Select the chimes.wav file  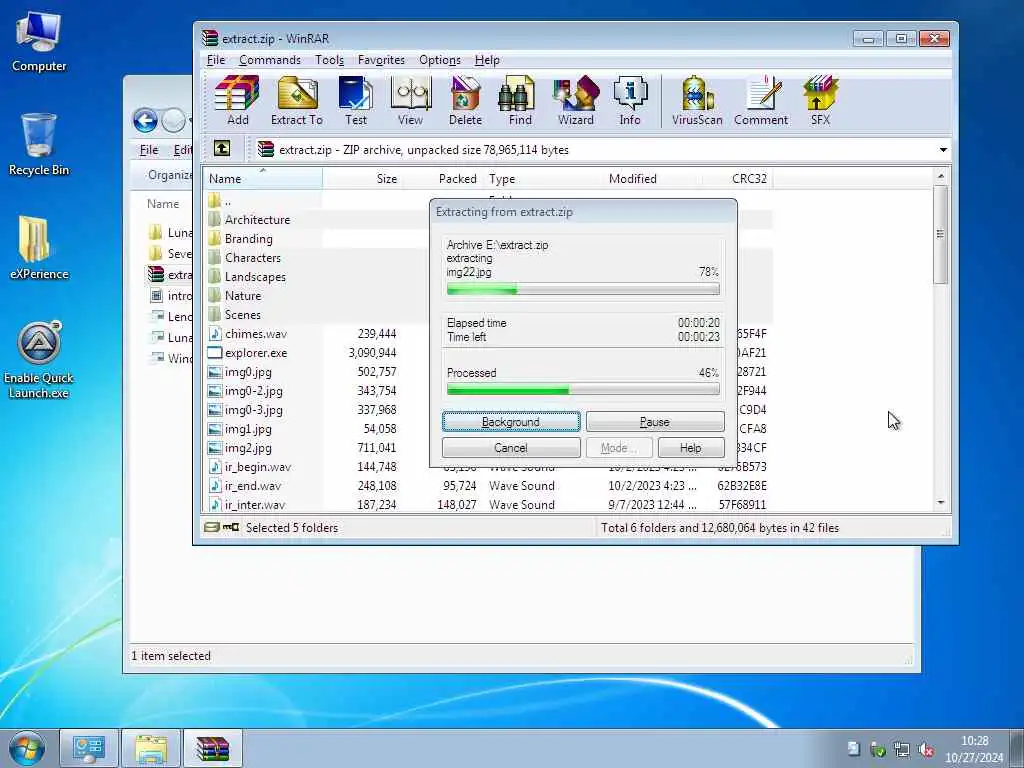click(x=256, y=334)
